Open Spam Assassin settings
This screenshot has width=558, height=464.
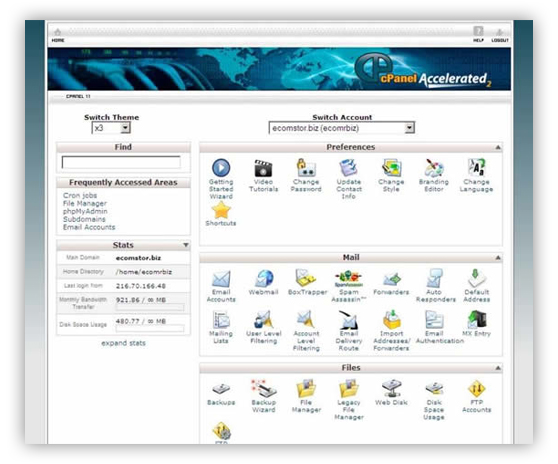349,278
